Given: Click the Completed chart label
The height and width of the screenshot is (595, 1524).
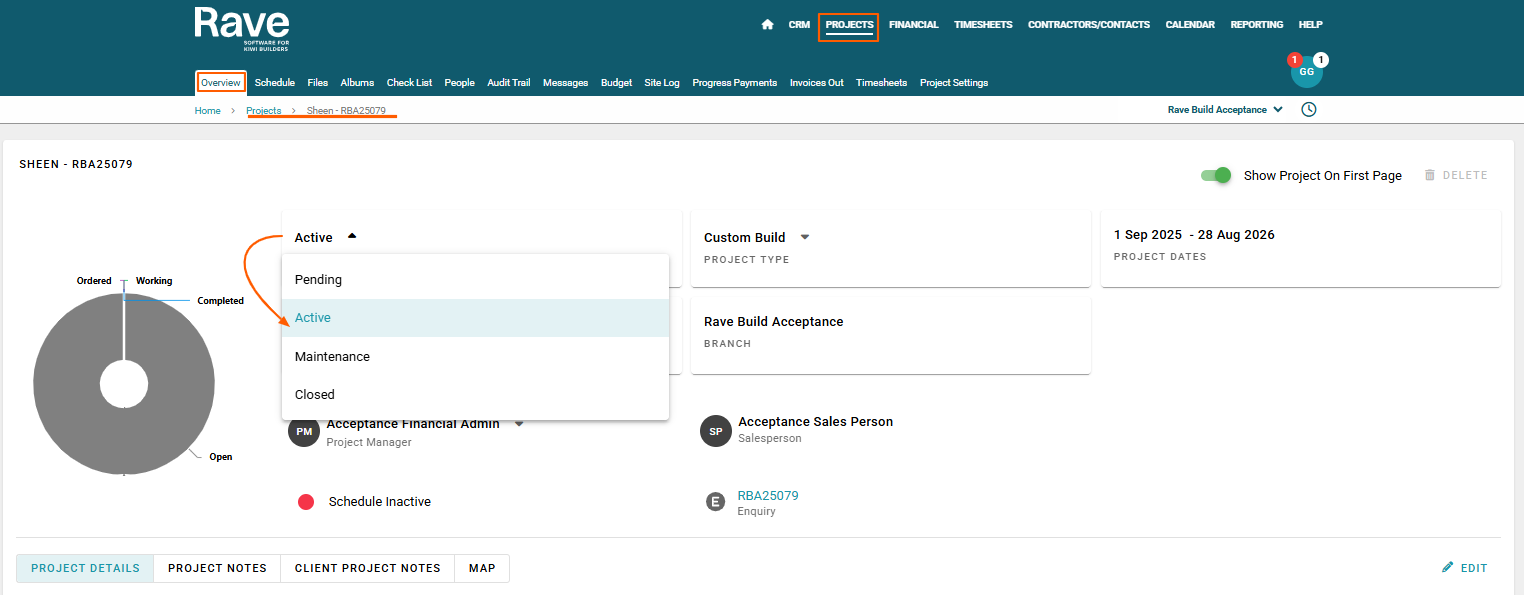Looking at the screenshot, I should coord(220,301).
